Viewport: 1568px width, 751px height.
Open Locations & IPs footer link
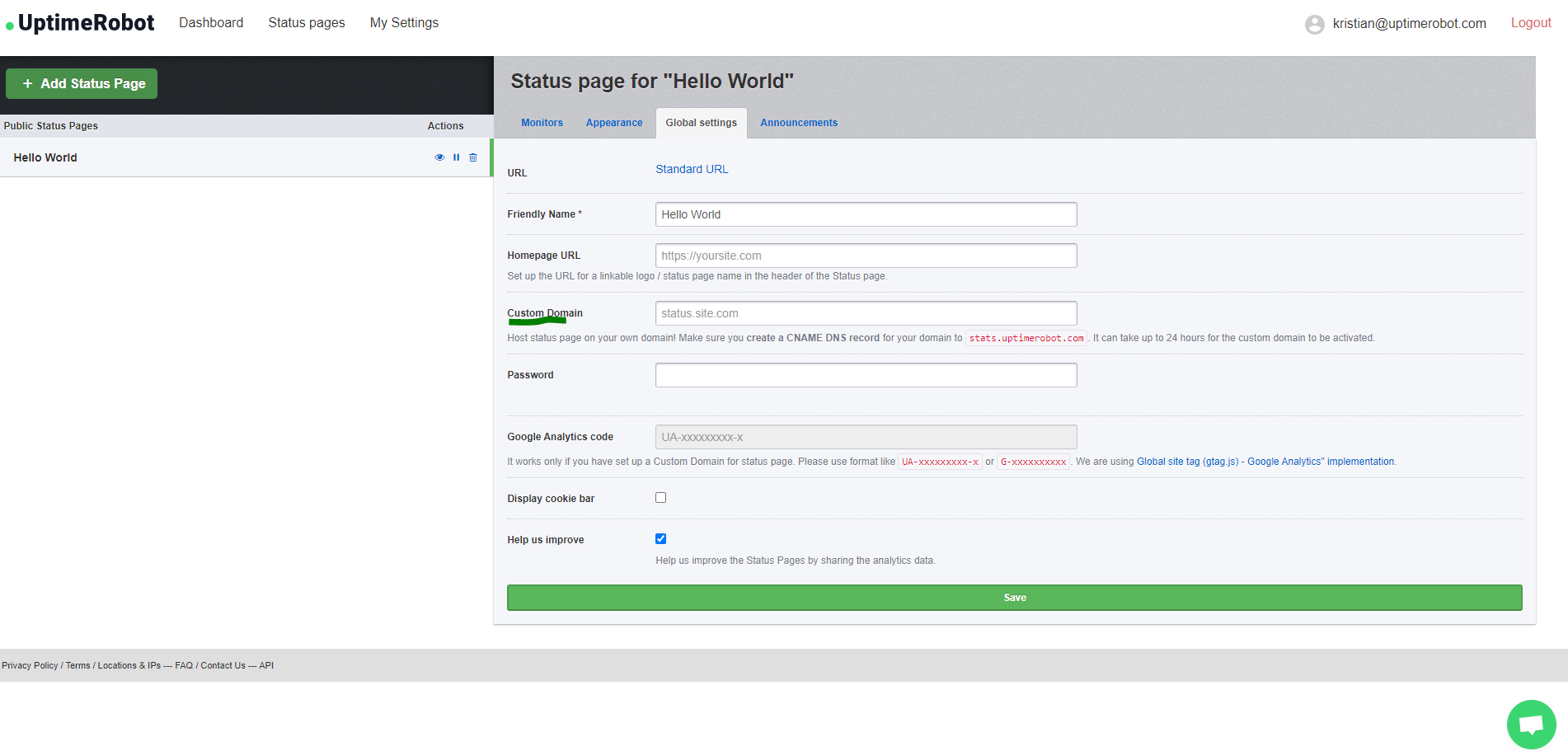tap(129, 665)
